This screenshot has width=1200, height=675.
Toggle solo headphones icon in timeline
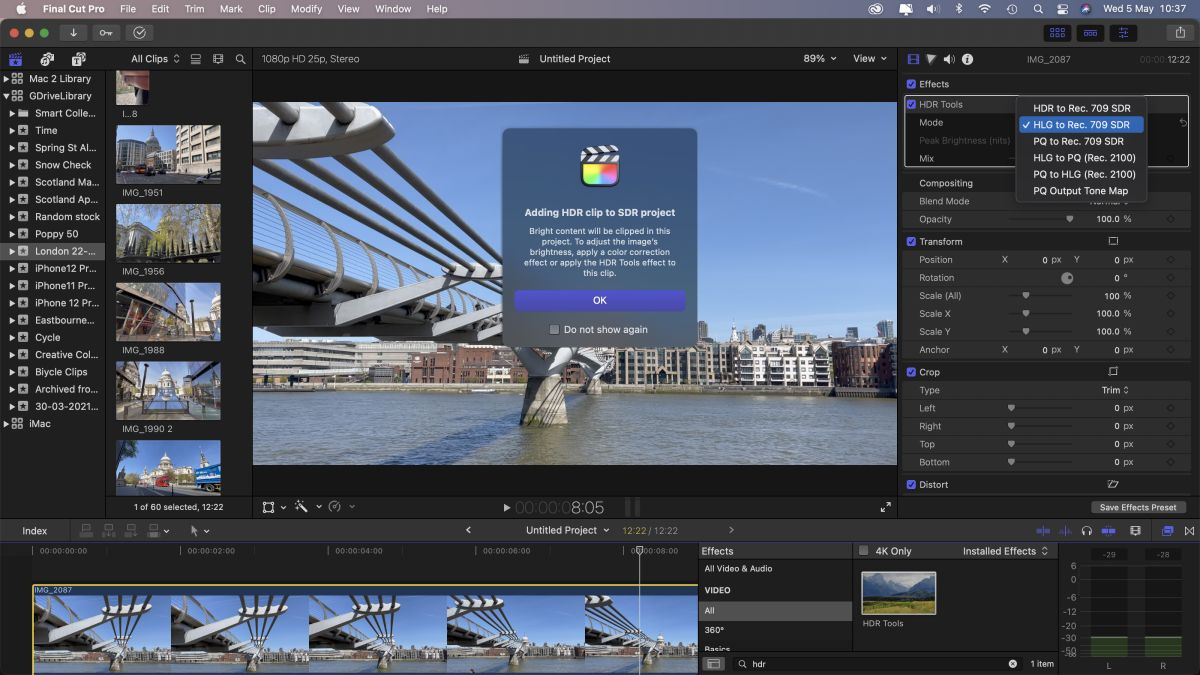(1087, 530)
